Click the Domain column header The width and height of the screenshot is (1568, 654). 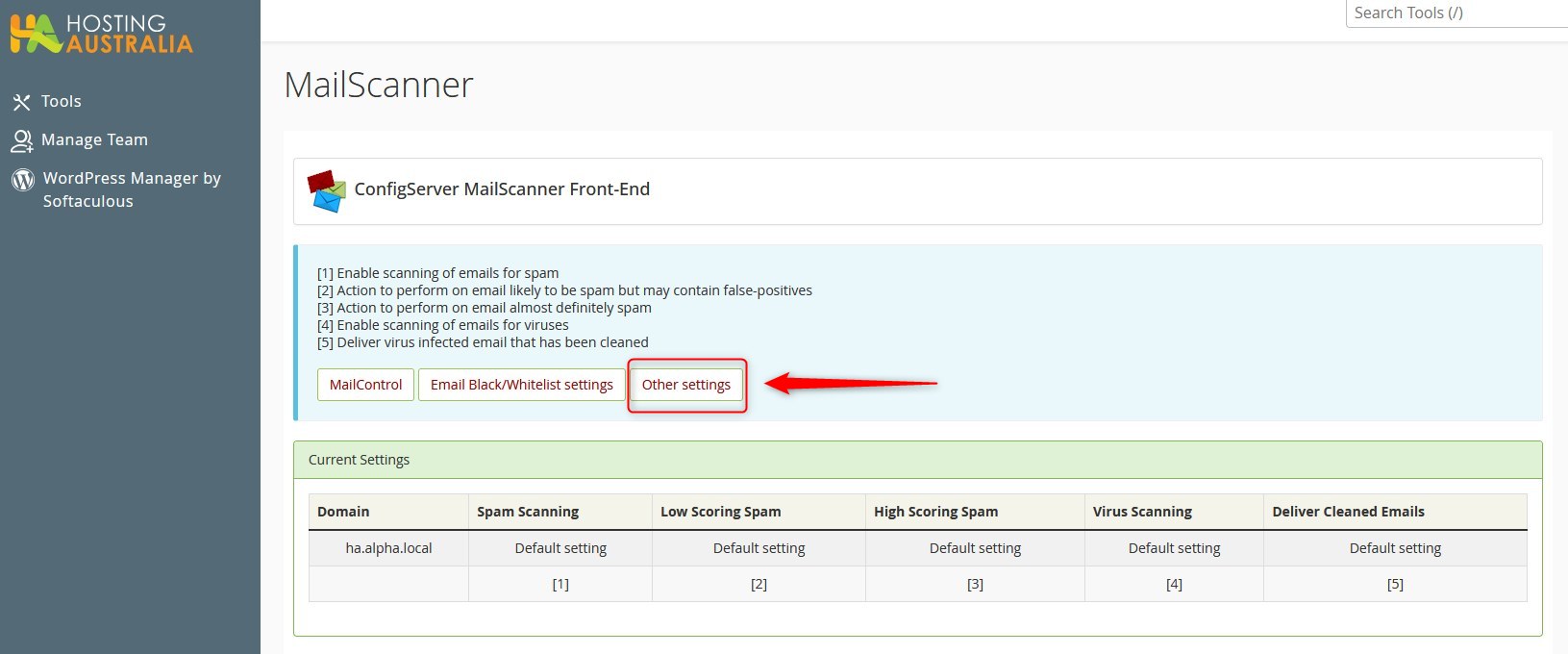click(x=343, y=512)
